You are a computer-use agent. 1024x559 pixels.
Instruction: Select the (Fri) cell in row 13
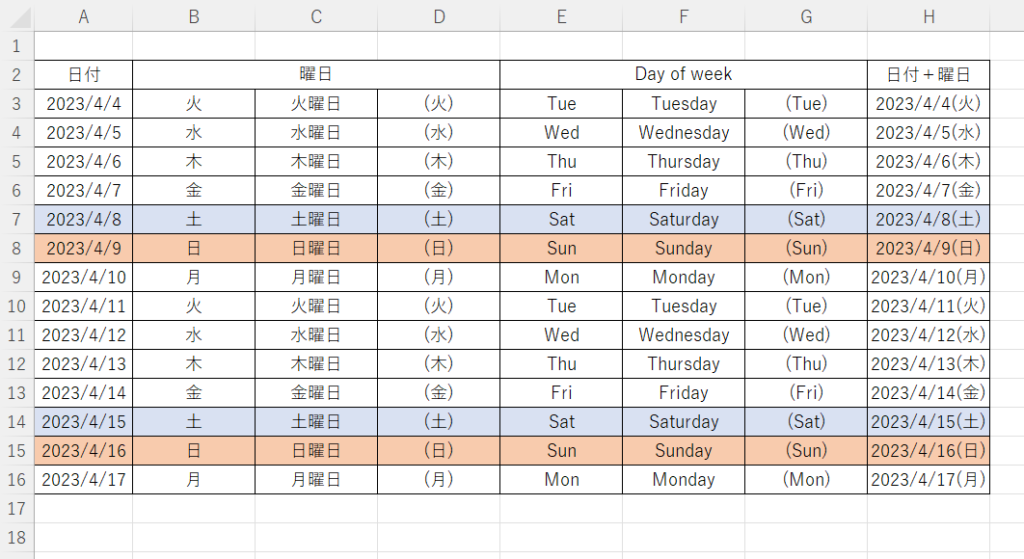pyautogui.click(x=806, y=393)
